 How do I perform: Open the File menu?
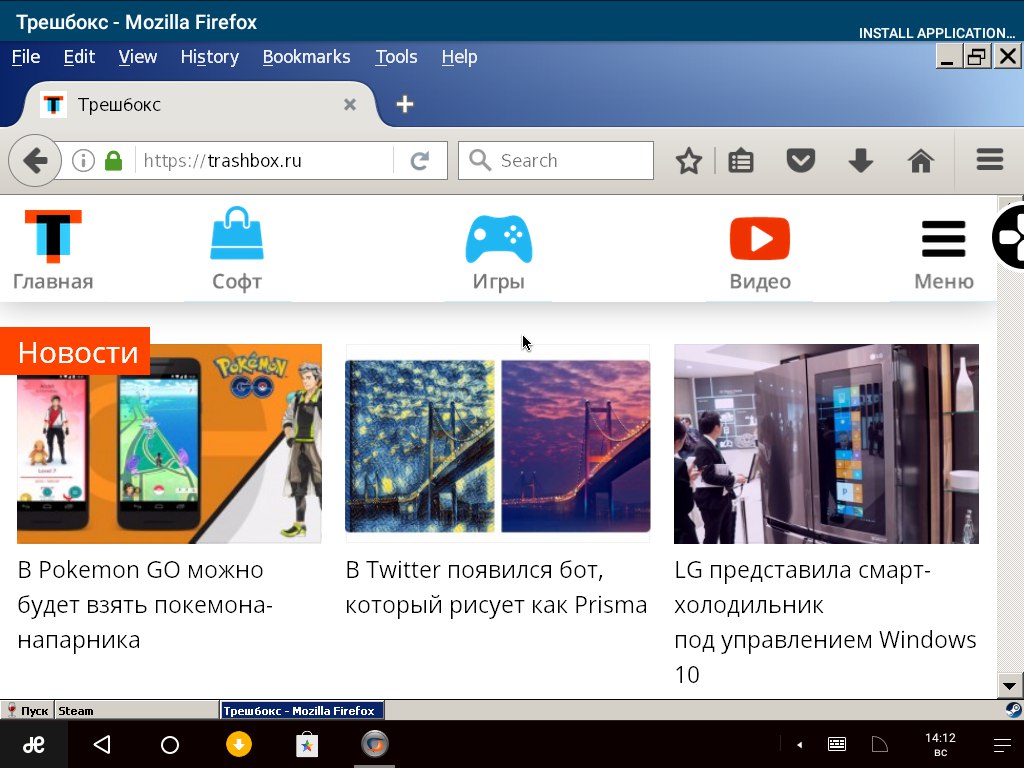[x=26, y=57]
